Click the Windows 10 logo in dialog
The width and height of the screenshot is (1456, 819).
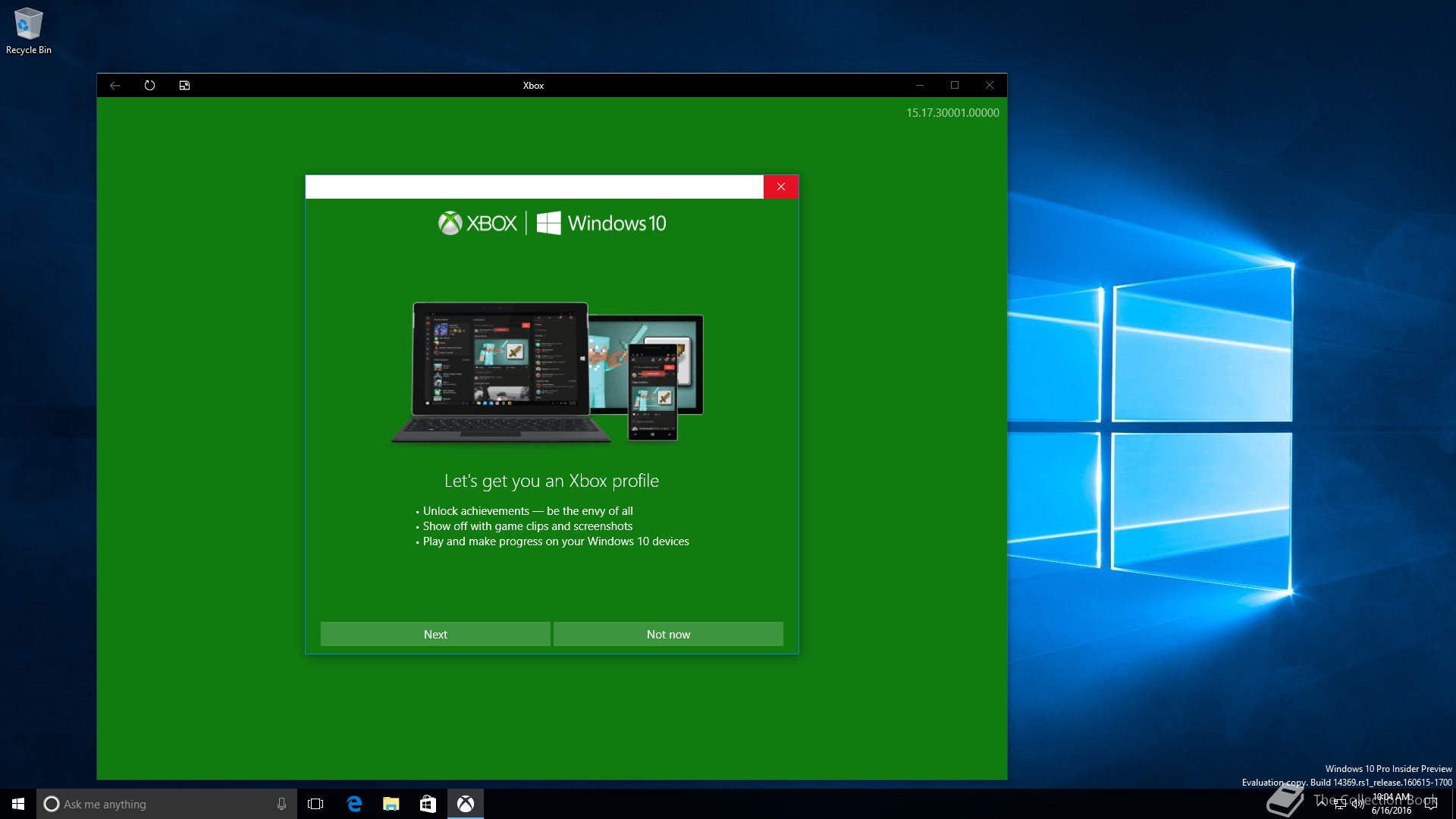point(601,223)
